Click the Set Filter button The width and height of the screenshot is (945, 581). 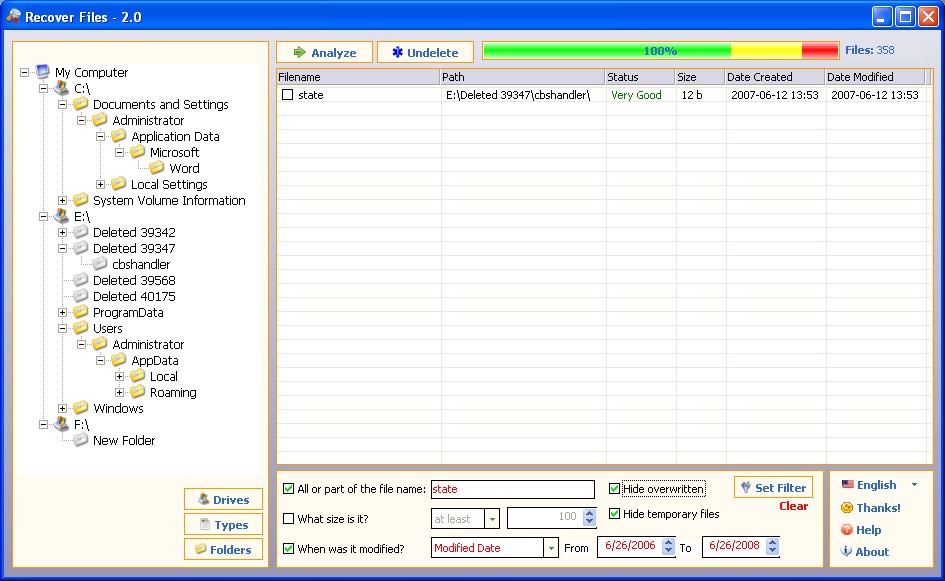pyautogui.click(x=773, y=488)
